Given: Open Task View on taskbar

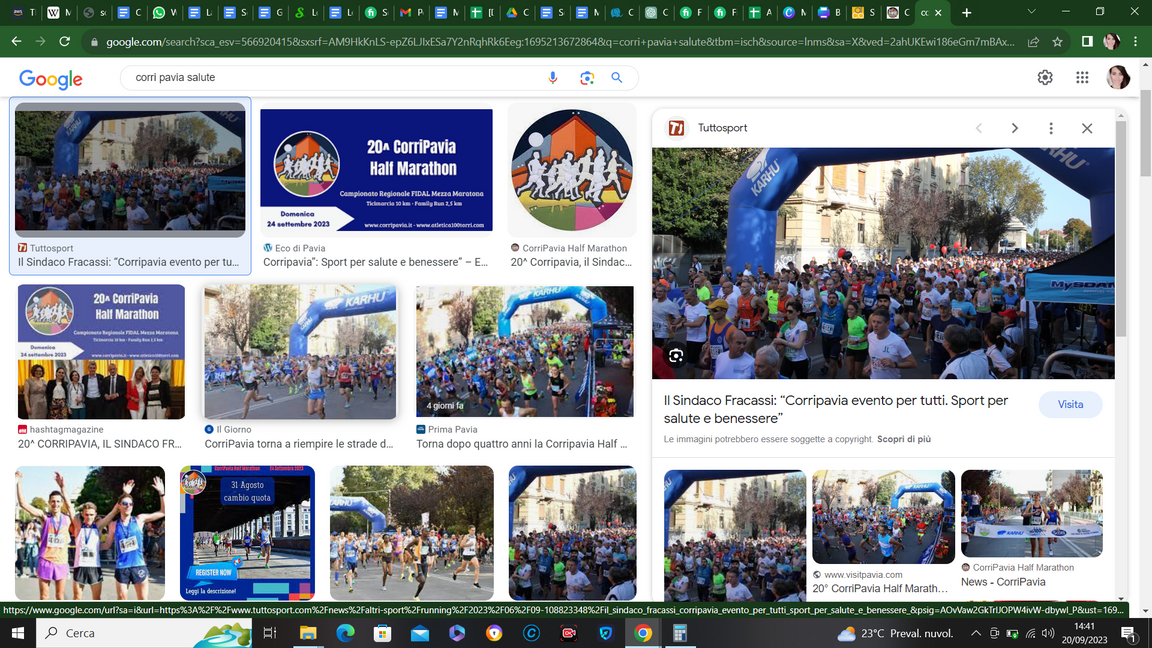Looking at the screenshot, I should (x=270, y=633).
